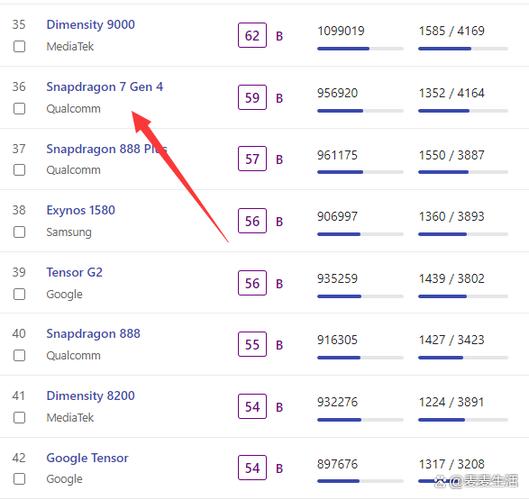529x500 pixels.
Task: Open the Snapdragon 7 Gen 4 link
Action: click(x=105, y=87)
